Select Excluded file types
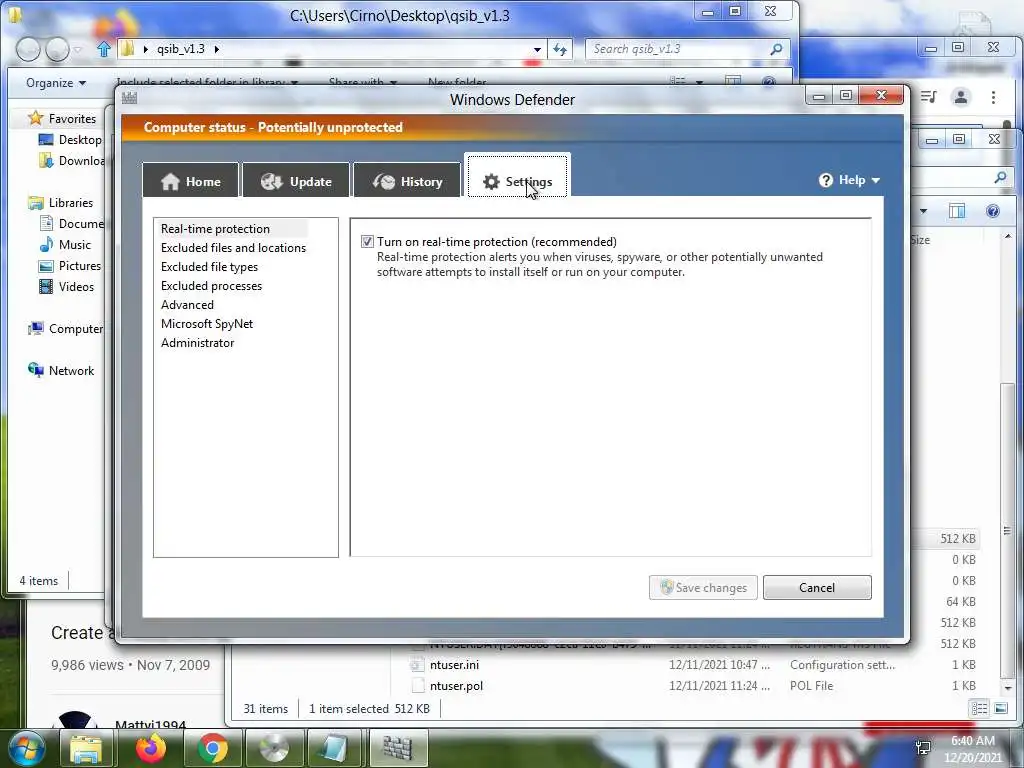 pyautogui.click(x=209, y=266)
